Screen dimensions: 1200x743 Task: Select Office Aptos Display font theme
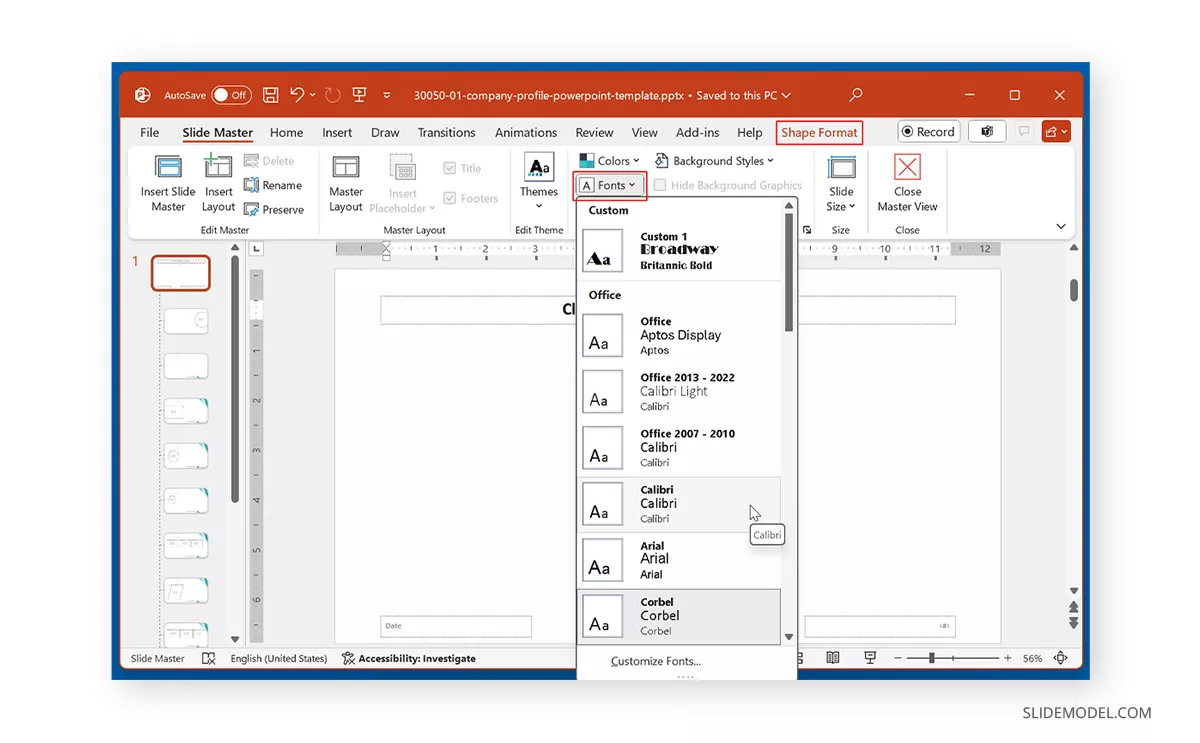coord(681,335)
